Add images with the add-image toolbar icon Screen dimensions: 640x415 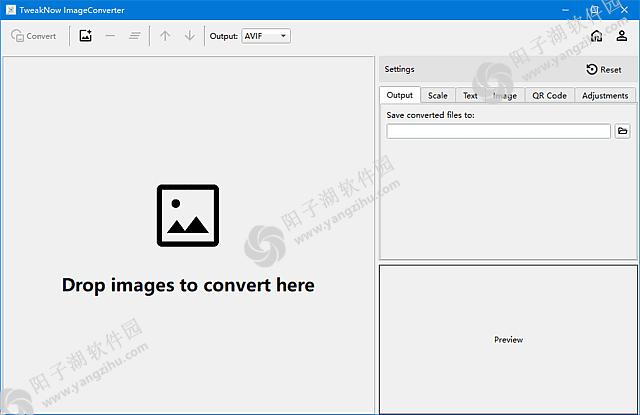(x=85, y=36)
